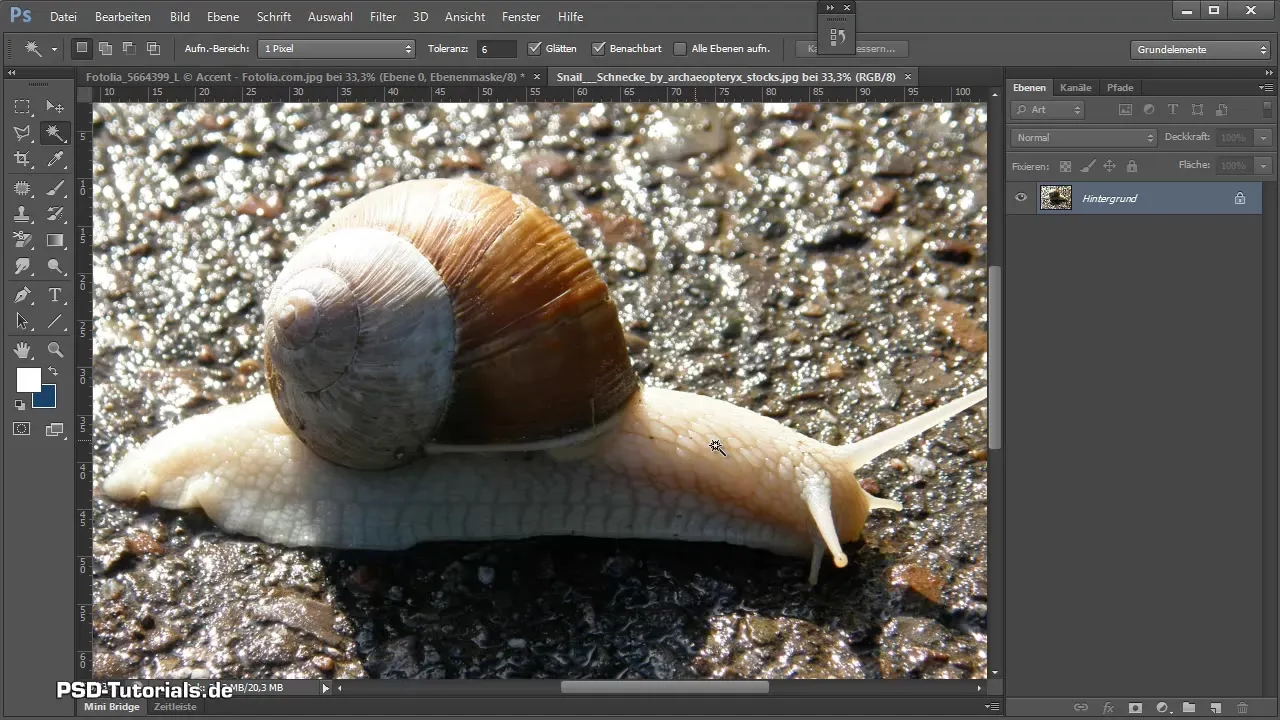Toggle the Glätten checkbox
This screenshot has height=720, width=1280.
coord(535,48)
